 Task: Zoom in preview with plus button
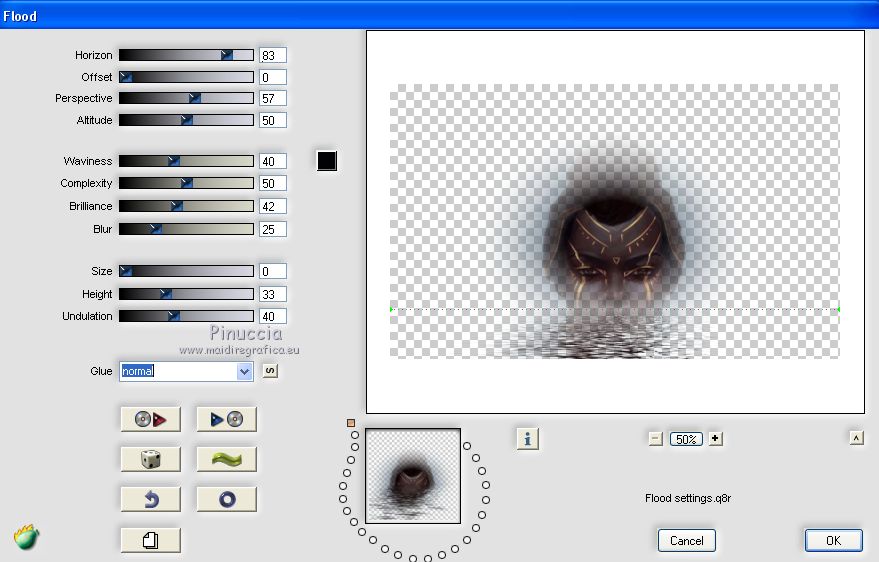tap(715, 438)
